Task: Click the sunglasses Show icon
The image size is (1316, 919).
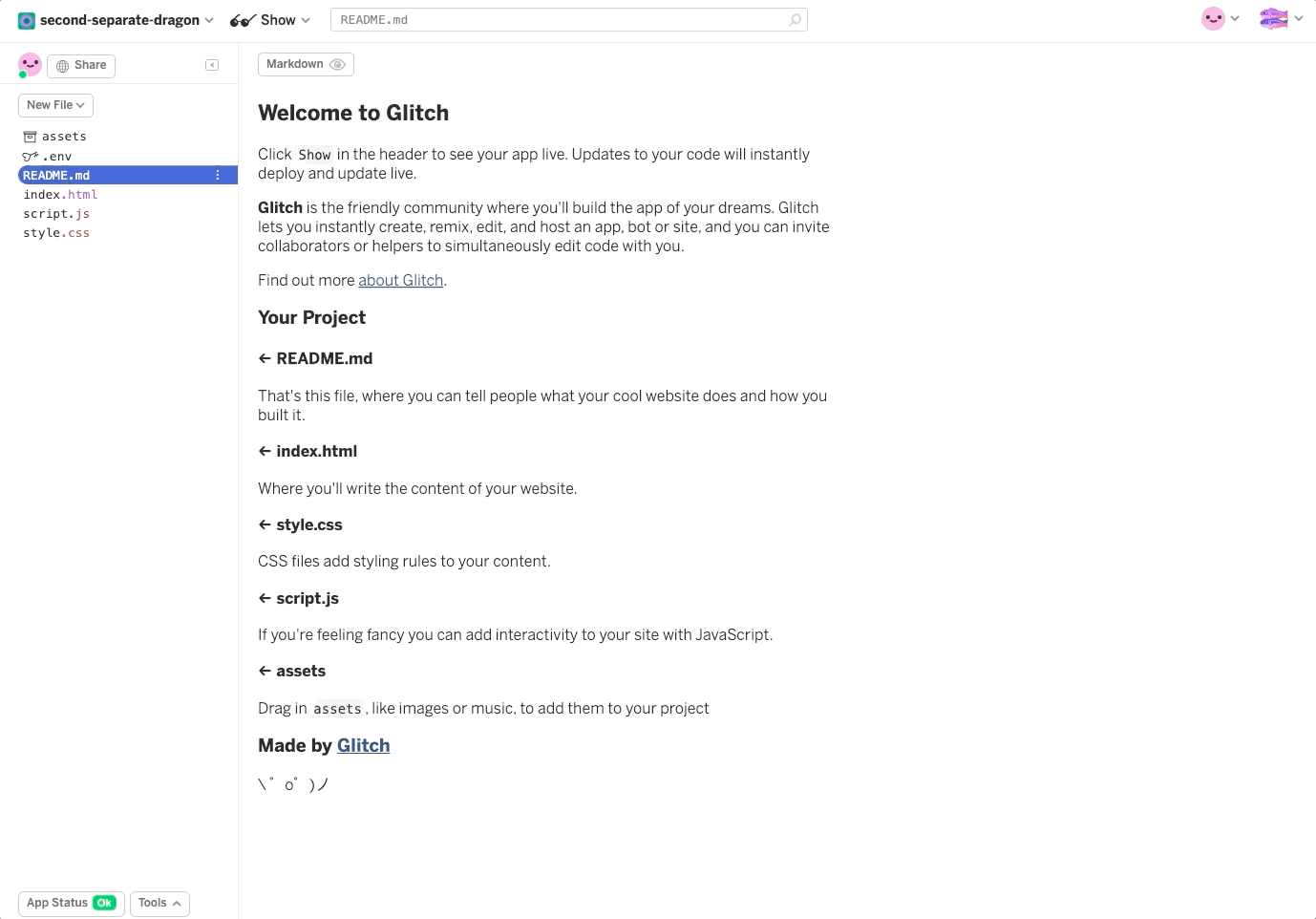Action: click(244, 20)
